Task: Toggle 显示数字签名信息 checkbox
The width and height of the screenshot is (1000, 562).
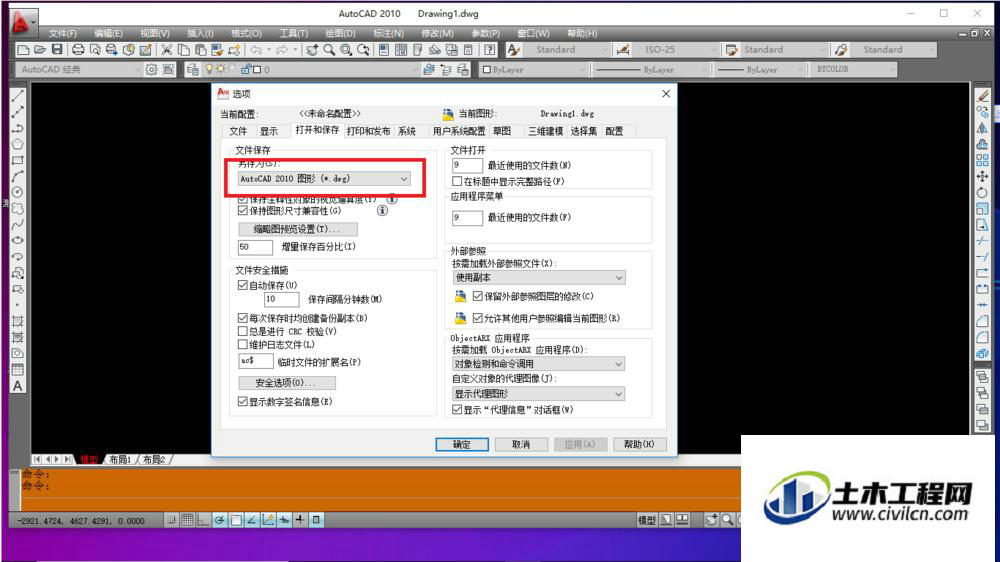Action: pyautogui.click(x=242, y=401)
